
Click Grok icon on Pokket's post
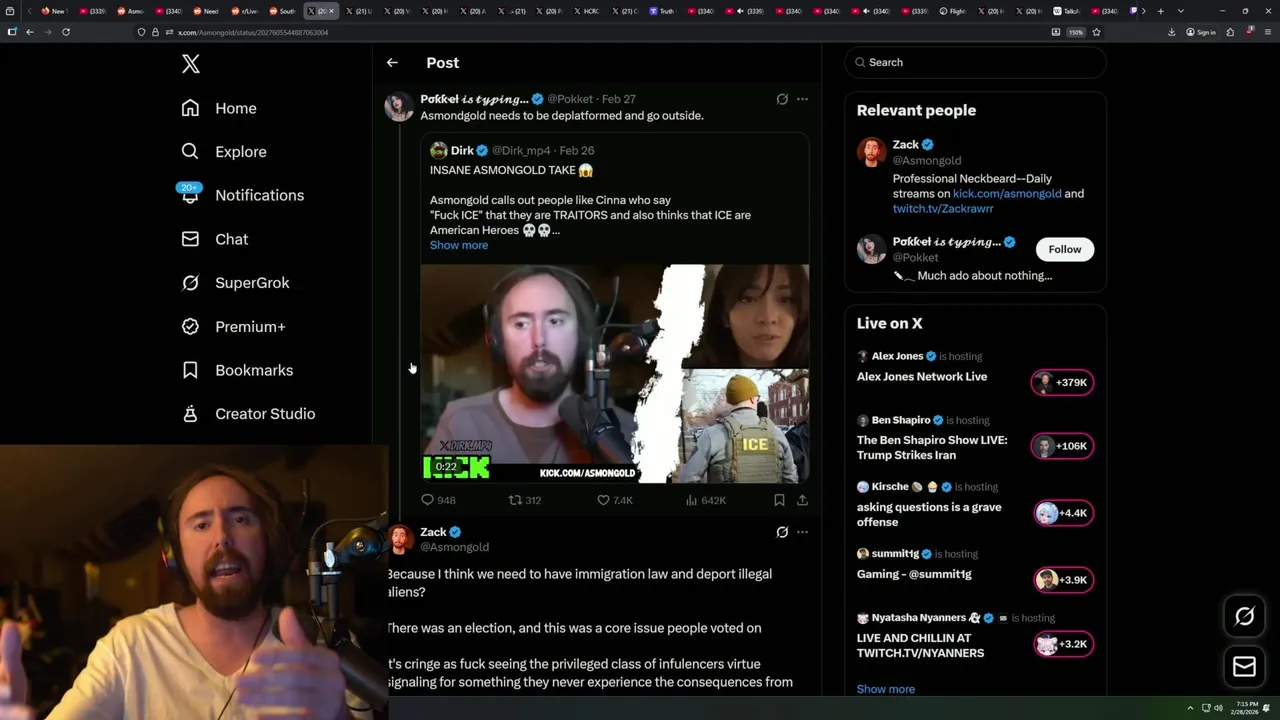(x=782, y=99)
